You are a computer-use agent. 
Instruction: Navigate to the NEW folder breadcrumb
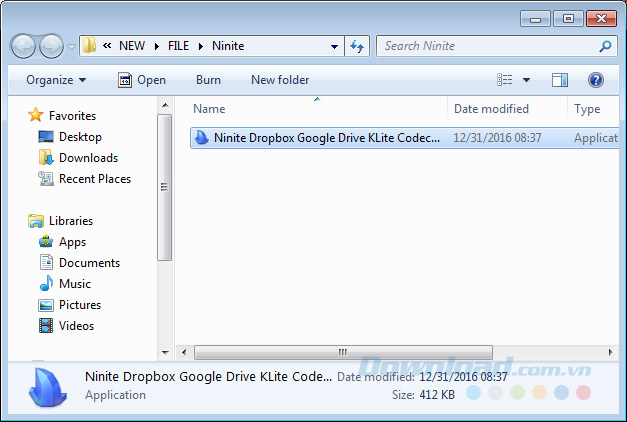click(132, 46)
